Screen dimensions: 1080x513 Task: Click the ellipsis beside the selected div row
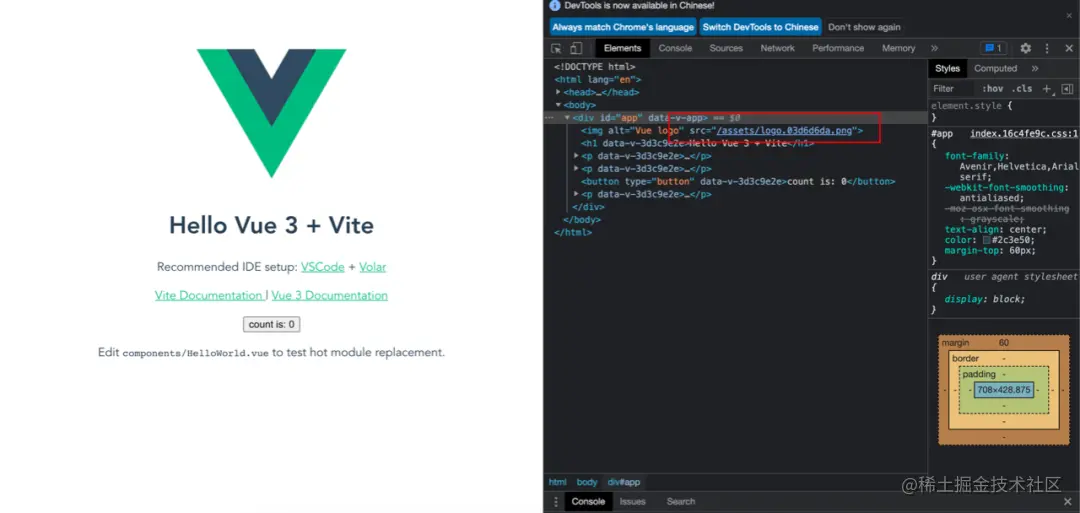[549, 118]
